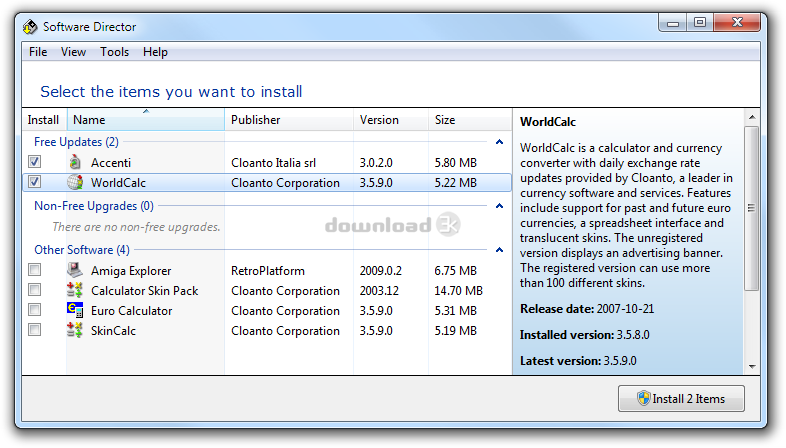
Task: Select the Non-Free Upgrades (0) group header
Action: point(94,206)
